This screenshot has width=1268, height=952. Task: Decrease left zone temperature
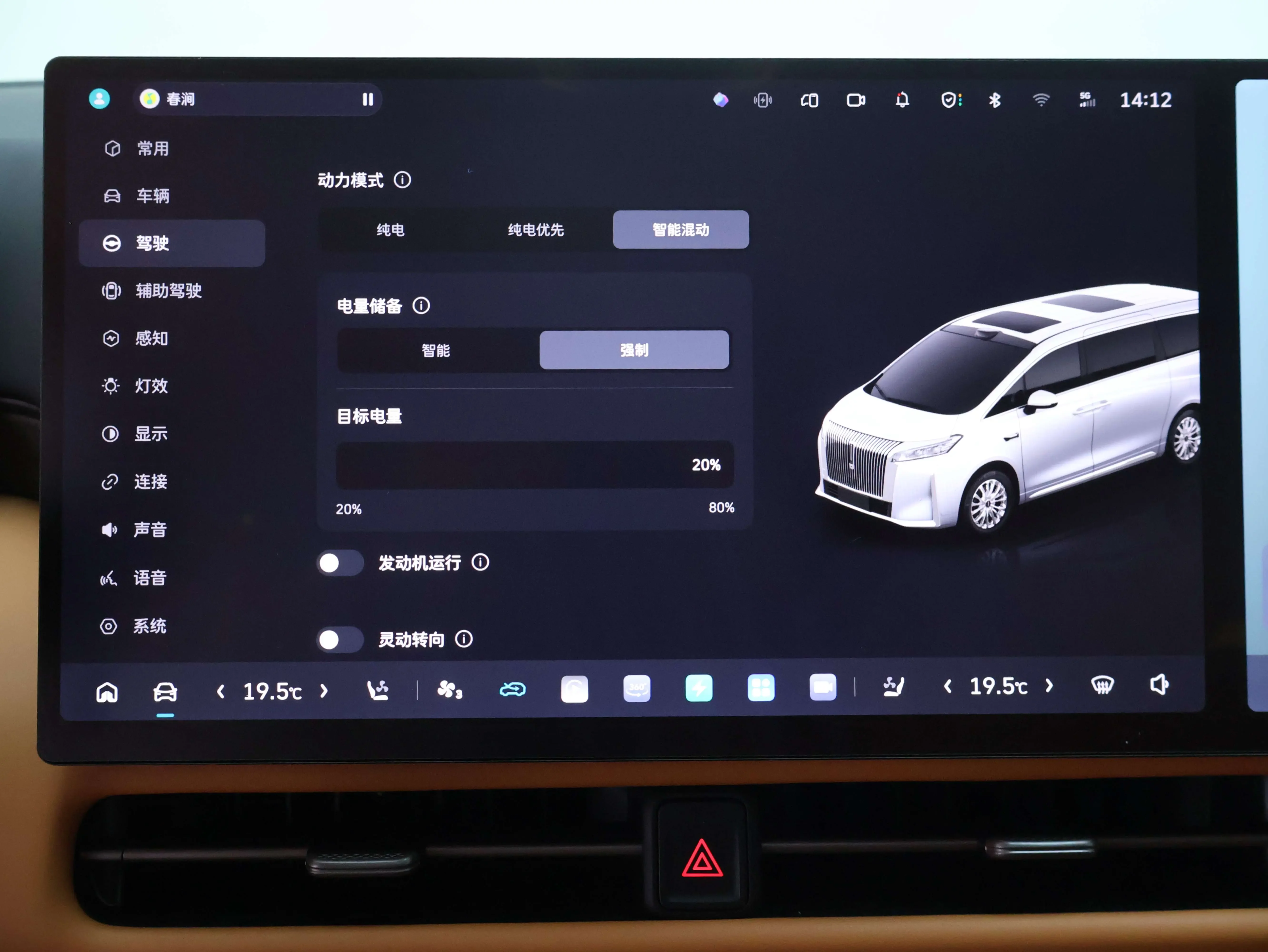(221, 692)
